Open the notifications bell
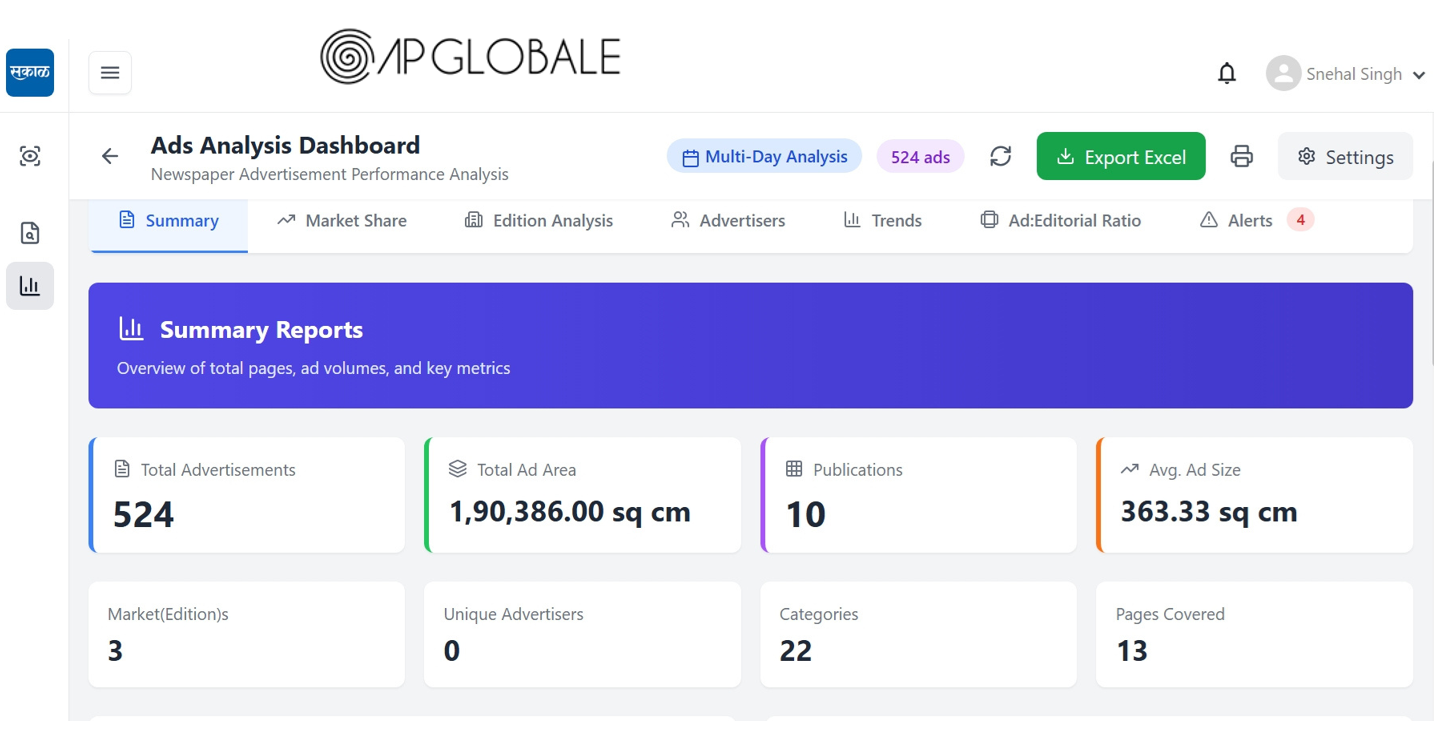Screen dimensions: 1434x738 coord(1226,73)
